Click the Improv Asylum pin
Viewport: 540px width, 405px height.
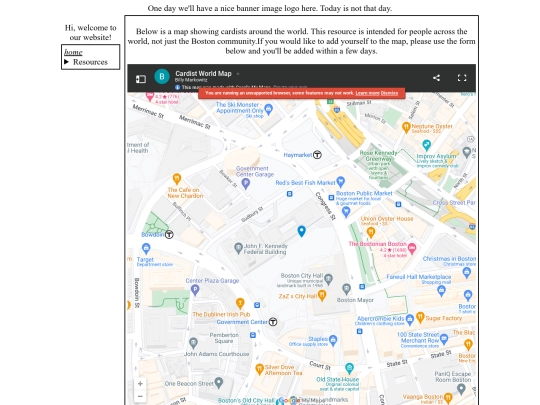pos(426,145)
